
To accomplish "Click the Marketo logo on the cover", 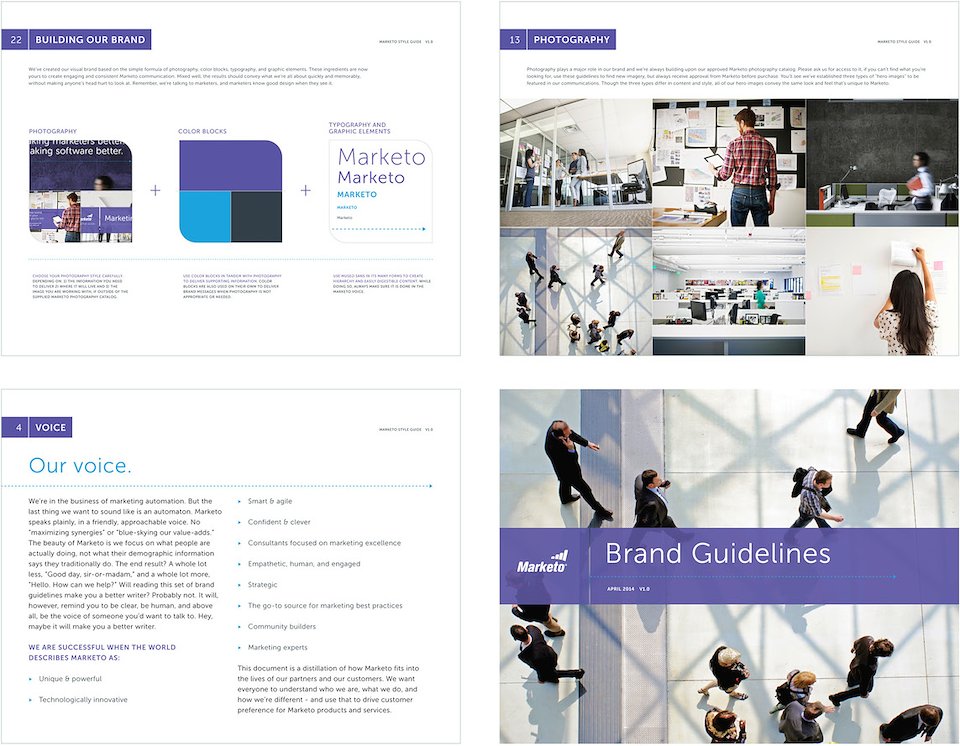I will tap(543, 562).
